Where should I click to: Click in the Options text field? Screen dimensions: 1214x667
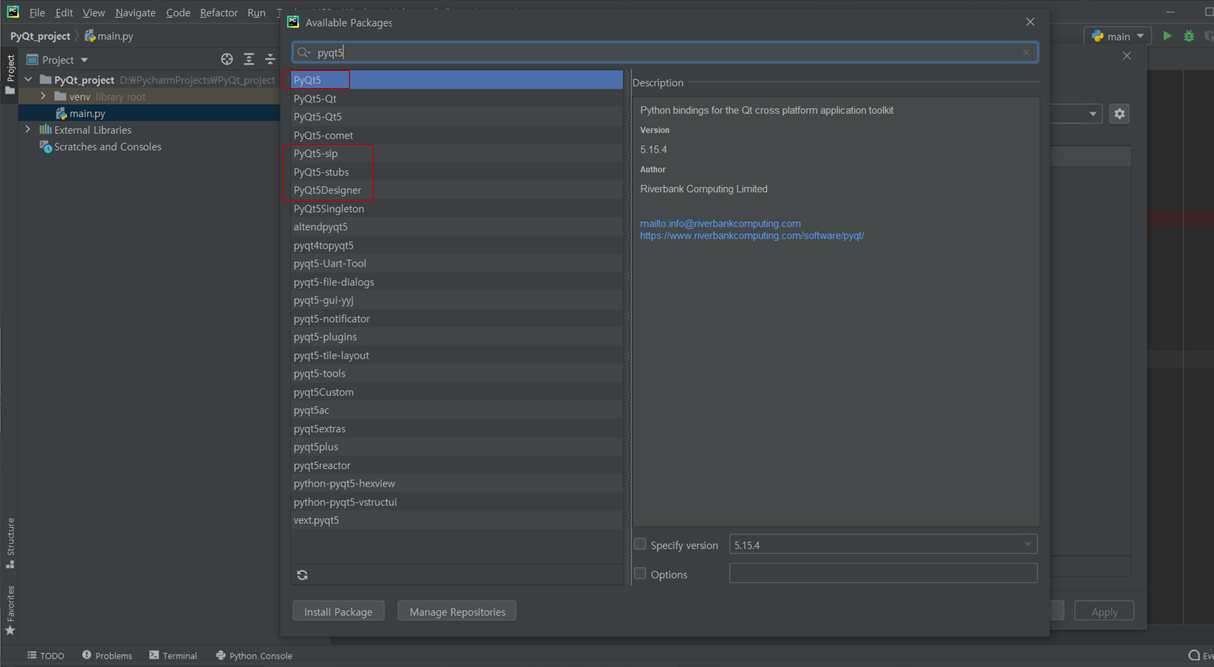pos(883,574)
